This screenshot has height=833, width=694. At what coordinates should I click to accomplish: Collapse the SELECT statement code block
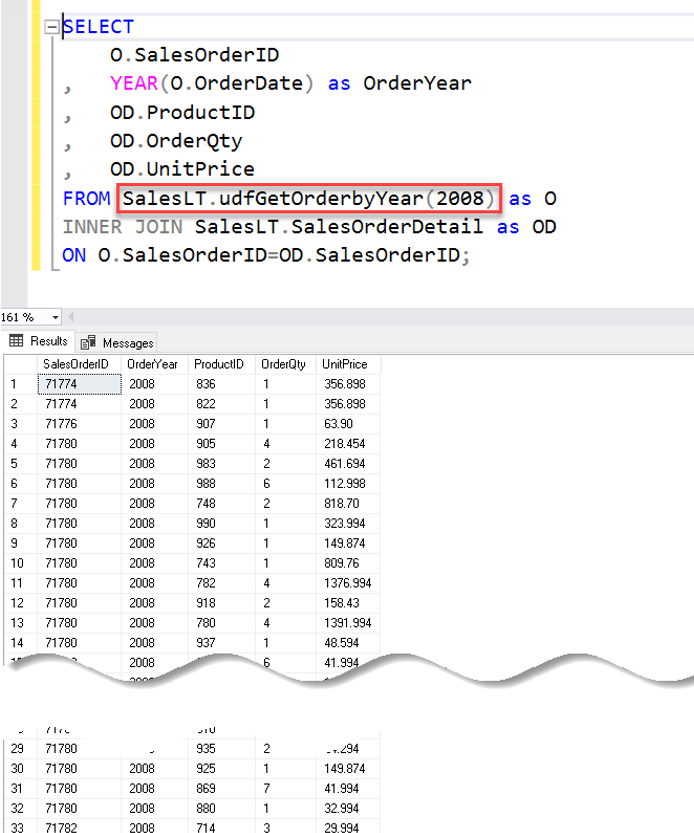(52, 27)
